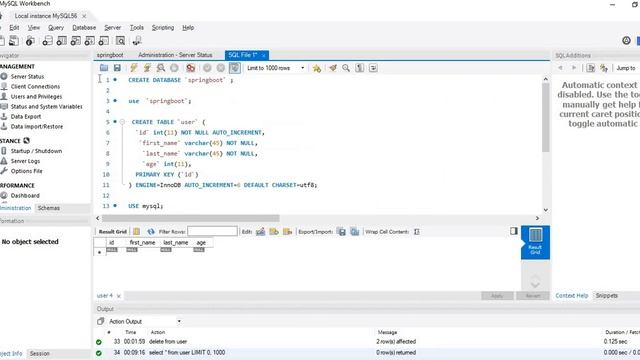The height and width of the screenshot is (360, 640).
Task: Toggle Wrap Cell Content
Action: tap(417, 231)
